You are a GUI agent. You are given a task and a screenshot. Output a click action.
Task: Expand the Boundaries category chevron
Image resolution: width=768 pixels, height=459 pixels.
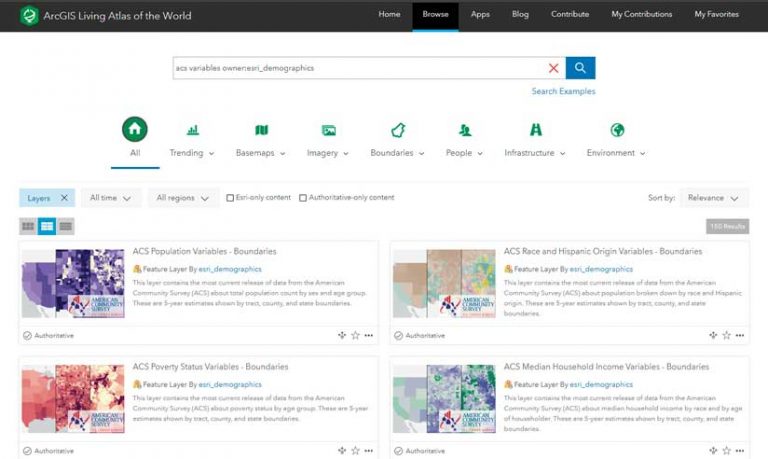[x=422, y=153]
